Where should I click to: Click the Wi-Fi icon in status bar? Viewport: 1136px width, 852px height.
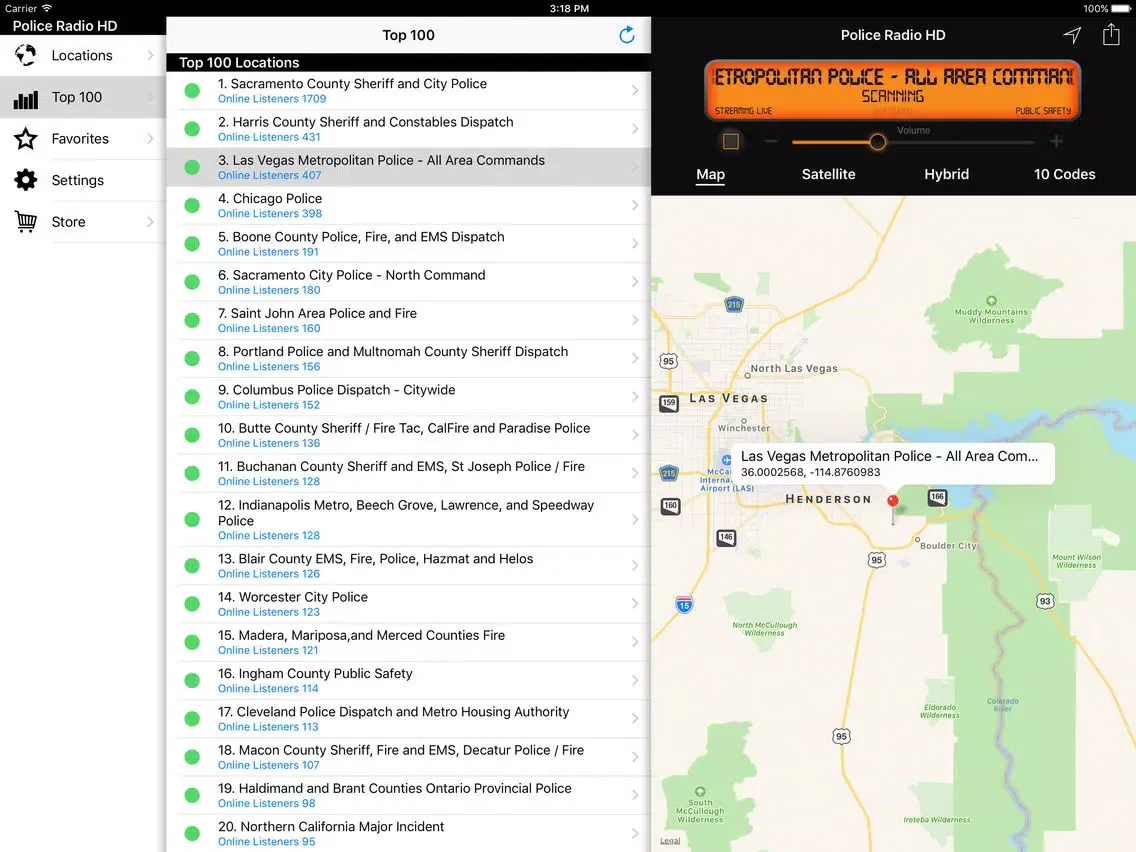pos(47,8)
